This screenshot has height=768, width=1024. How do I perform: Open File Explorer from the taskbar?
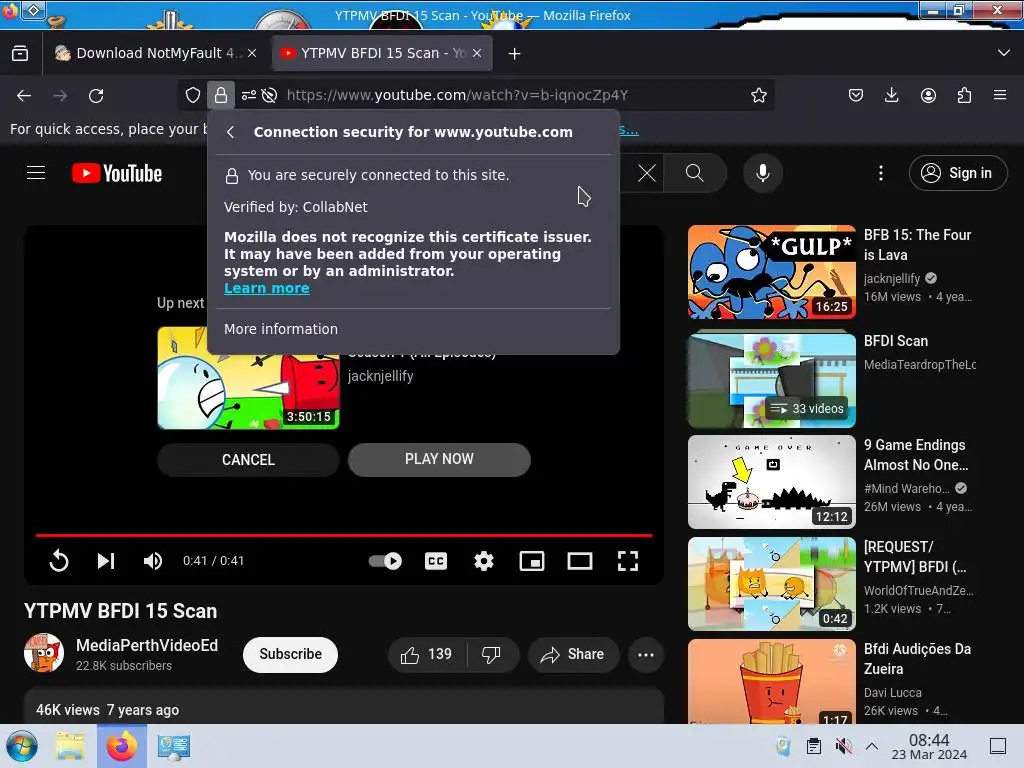(x=70, y=746)
